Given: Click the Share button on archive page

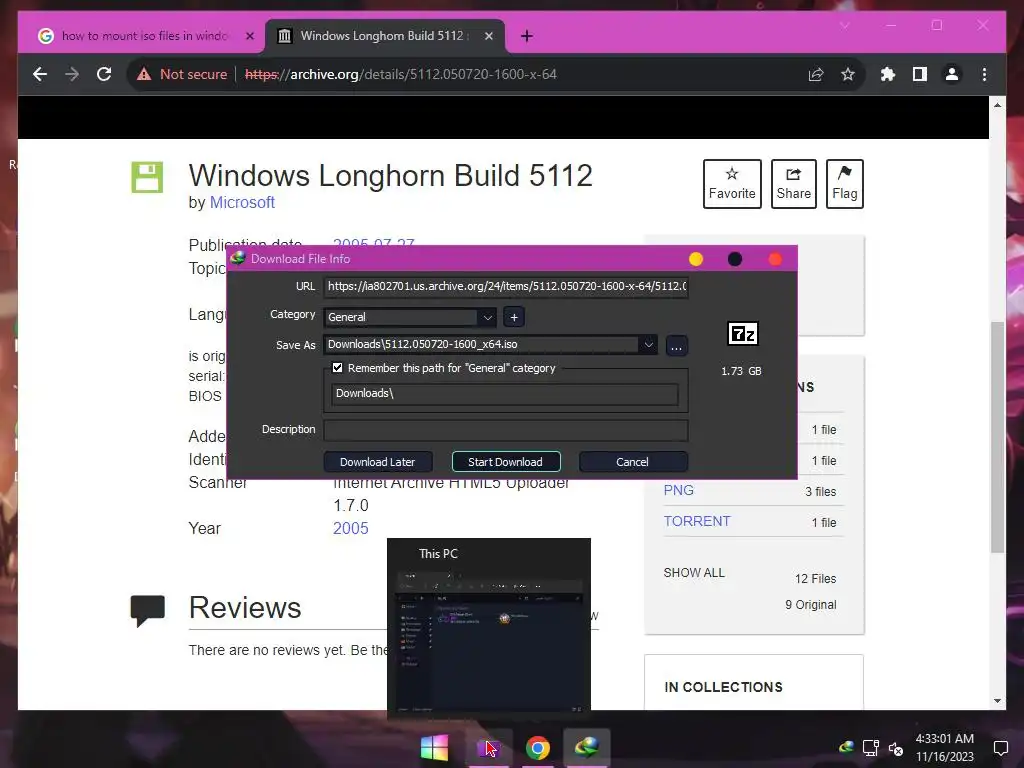Looking at the screenshot, I should [x=793, y=184].
